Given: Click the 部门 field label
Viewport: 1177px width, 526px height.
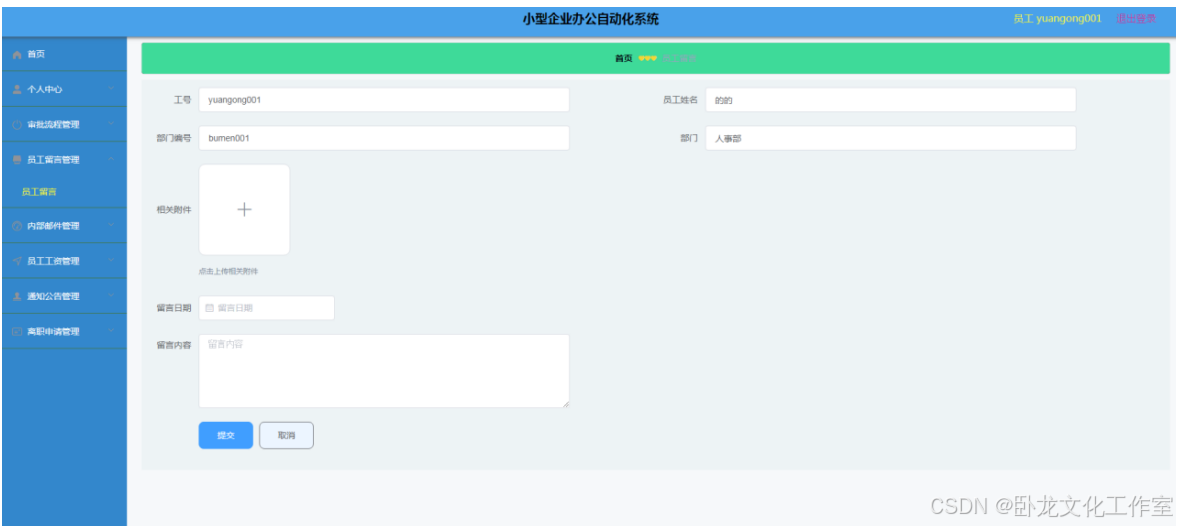Looking at the screenshot, I should point(689,138).
